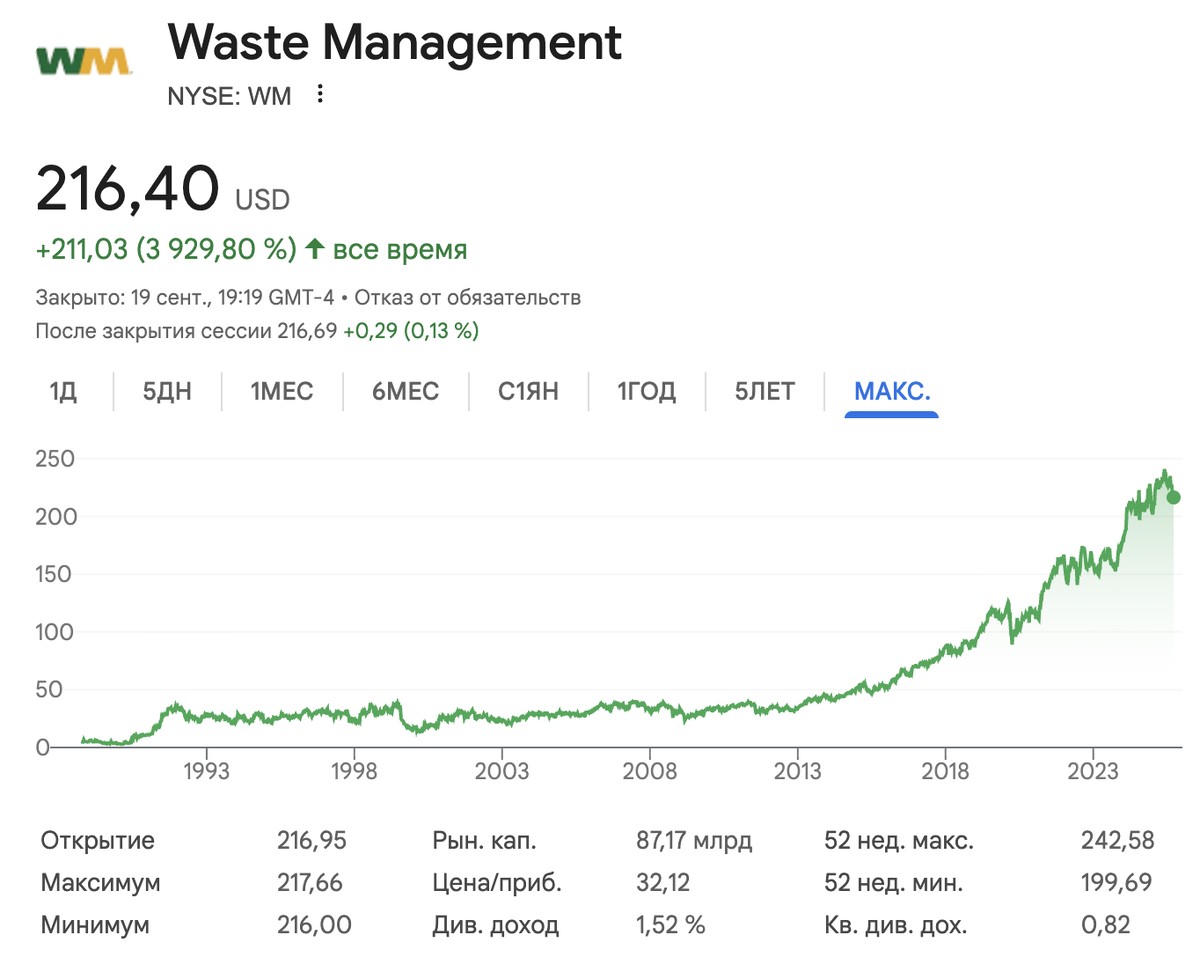
Task: Click the 2008 marker on the timeline axis
Action: point(649,772)
